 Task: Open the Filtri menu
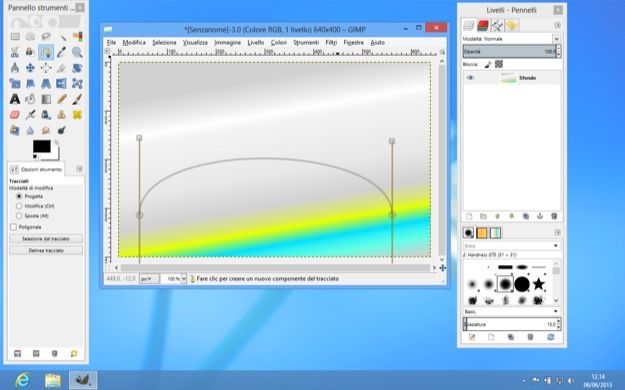331,42
